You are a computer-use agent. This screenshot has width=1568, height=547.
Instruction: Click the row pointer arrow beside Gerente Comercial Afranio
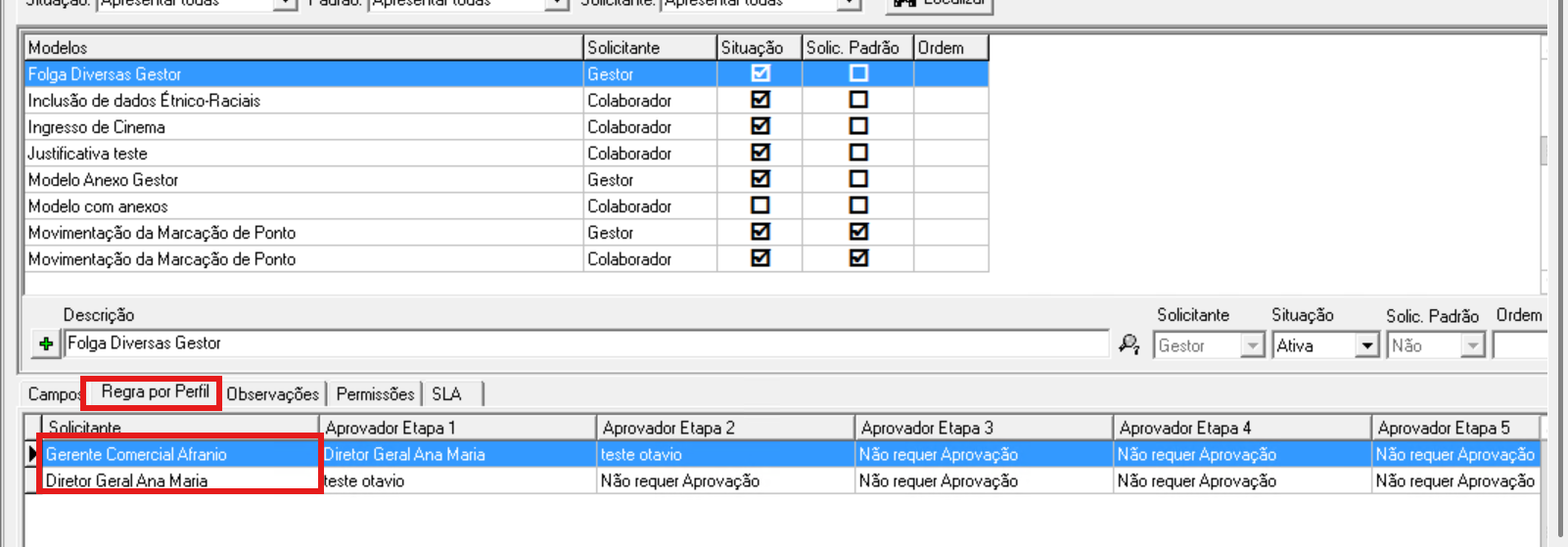(32, 454)
